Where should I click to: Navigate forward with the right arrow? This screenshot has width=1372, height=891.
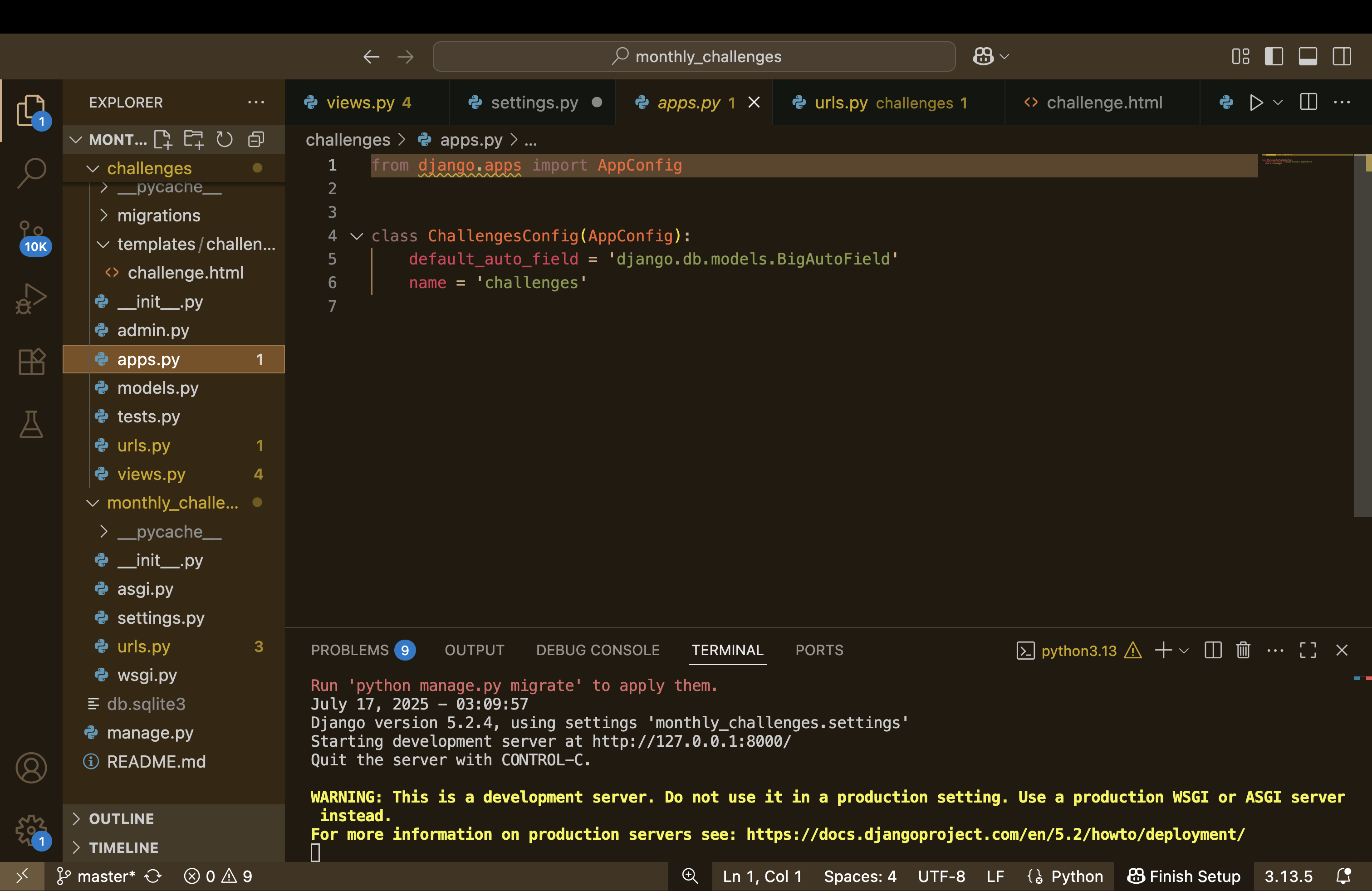[406, 56]
